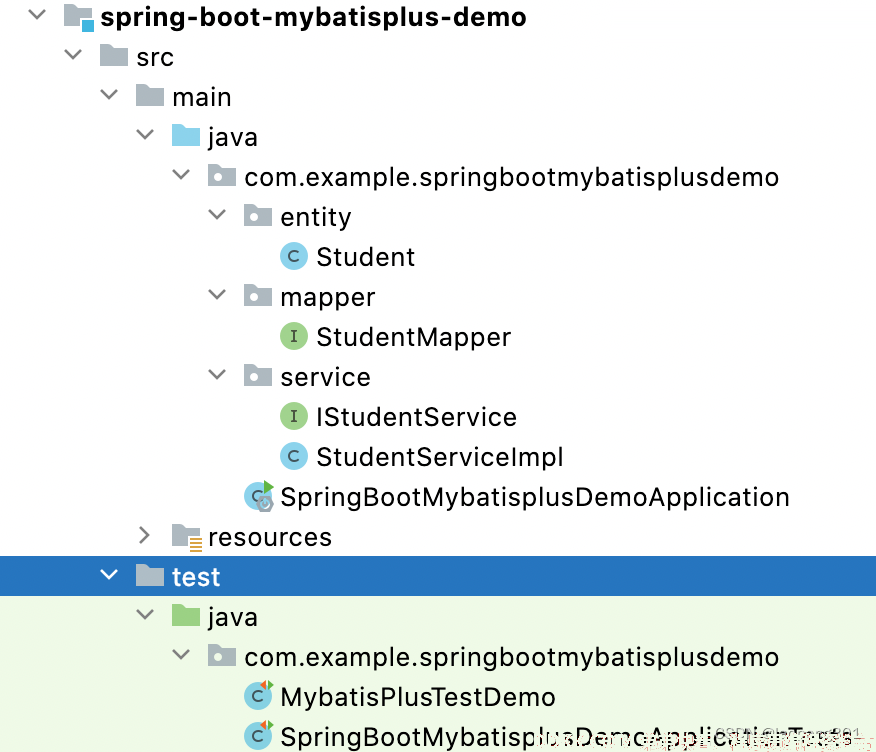The width and height of the screenshot is (876, 752).
Task: Collapse the main folder node
Action: point(109,94)
